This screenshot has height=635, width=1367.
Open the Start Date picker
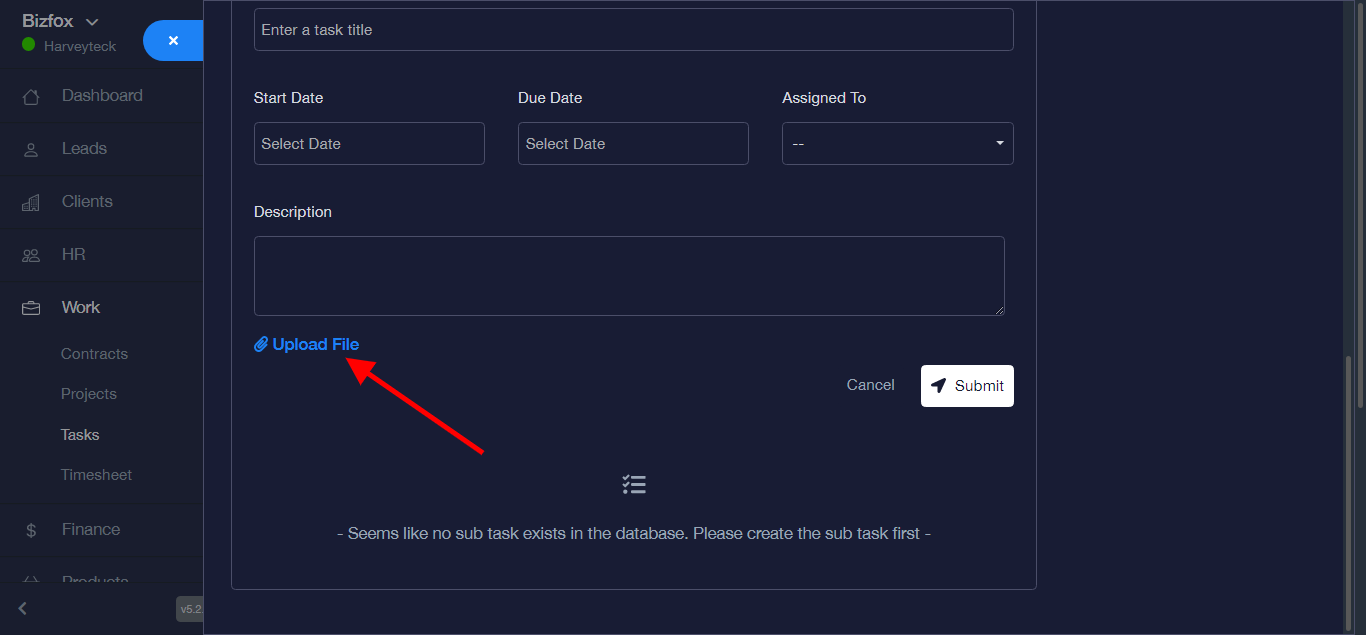pos(369,144)
